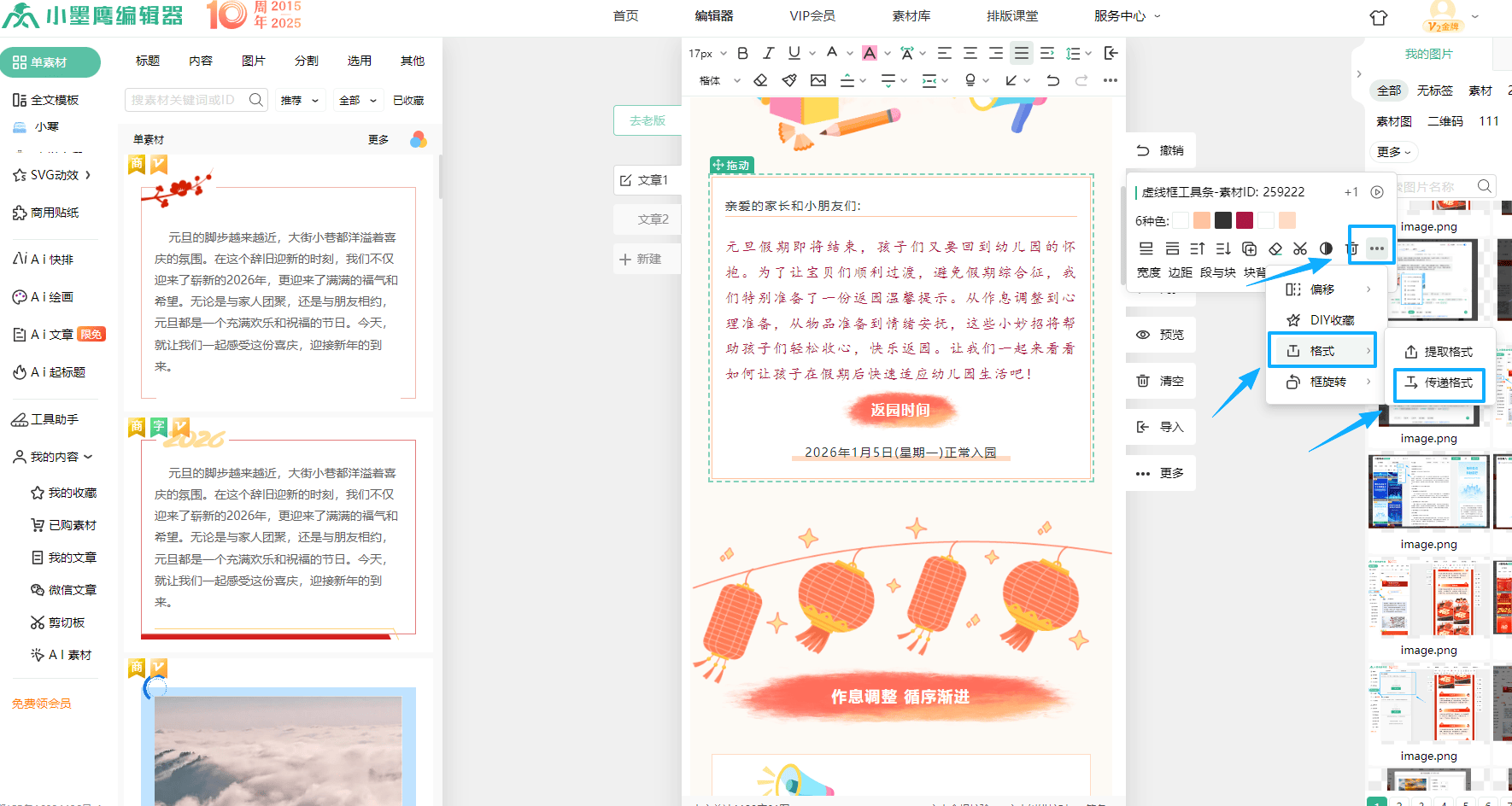Image resolution: width=1512 pixels, height=806 pixels.
Task: Switch to the 分割 material tab
Action: click(x=307, y=61)
